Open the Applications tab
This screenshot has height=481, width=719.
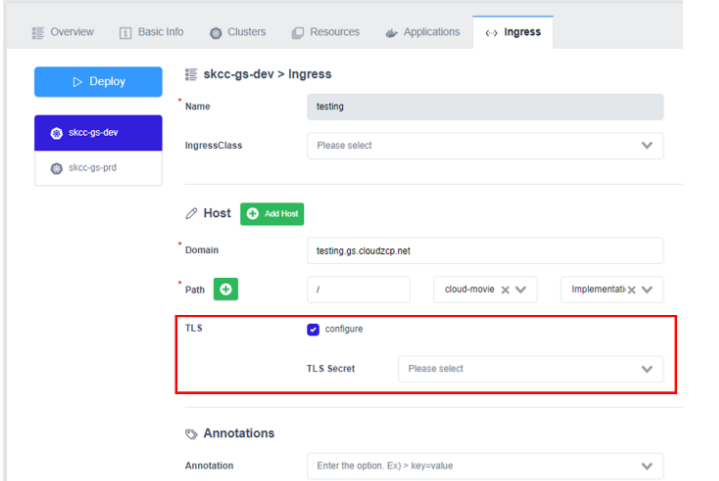pyautogui.click(x=422, y=32)
